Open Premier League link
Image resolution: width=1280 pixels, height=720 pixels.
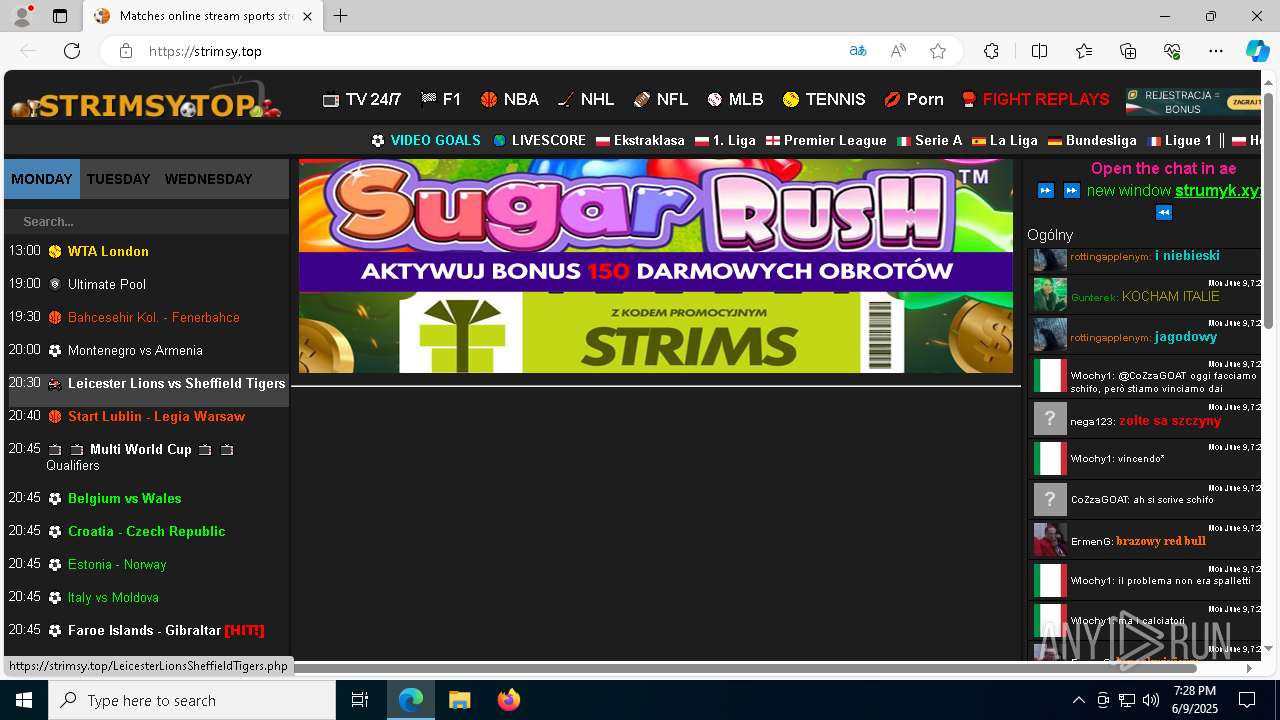point(826,141)
